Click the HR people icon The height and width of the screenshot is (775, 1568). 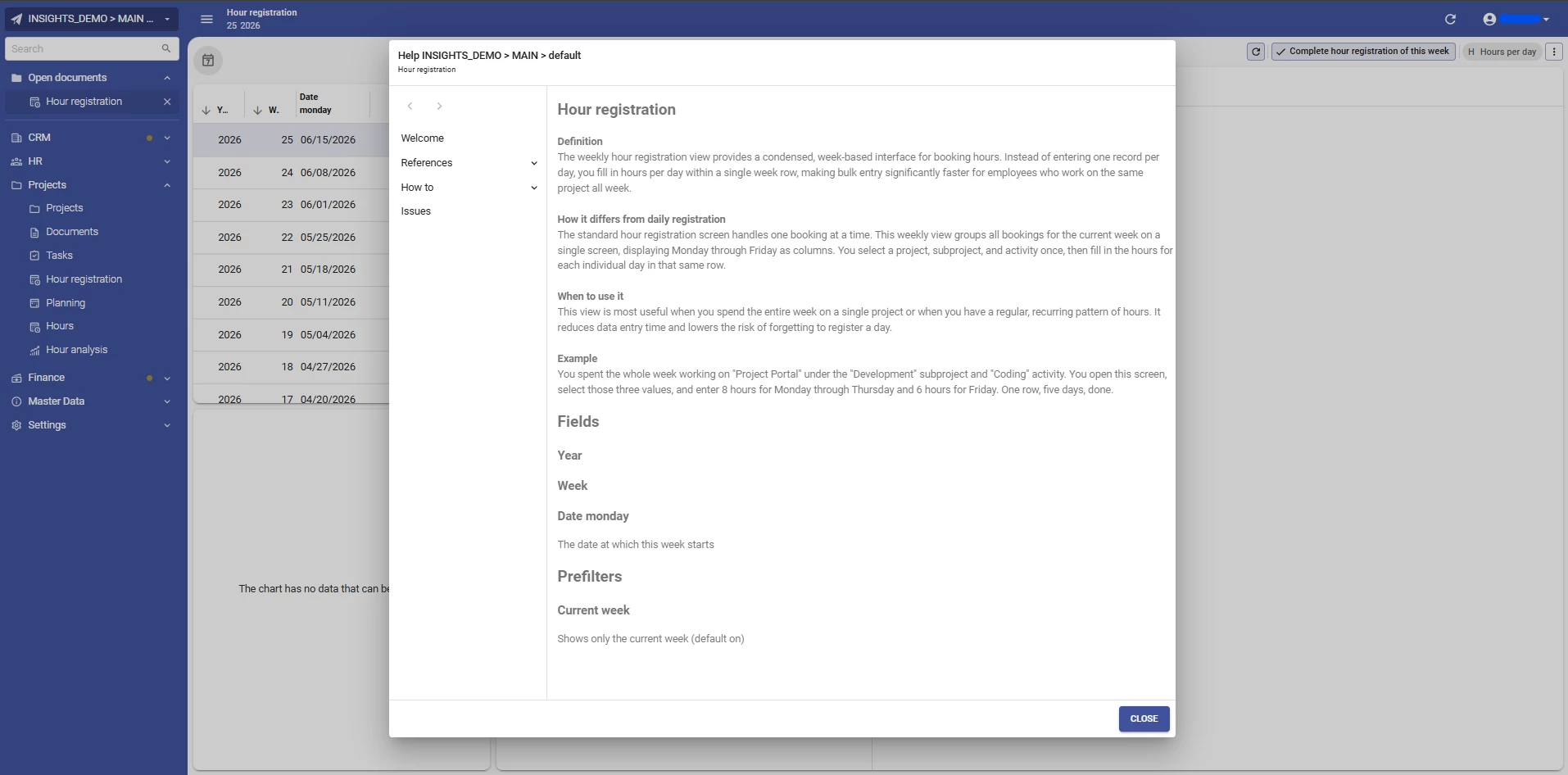[16, 161]
